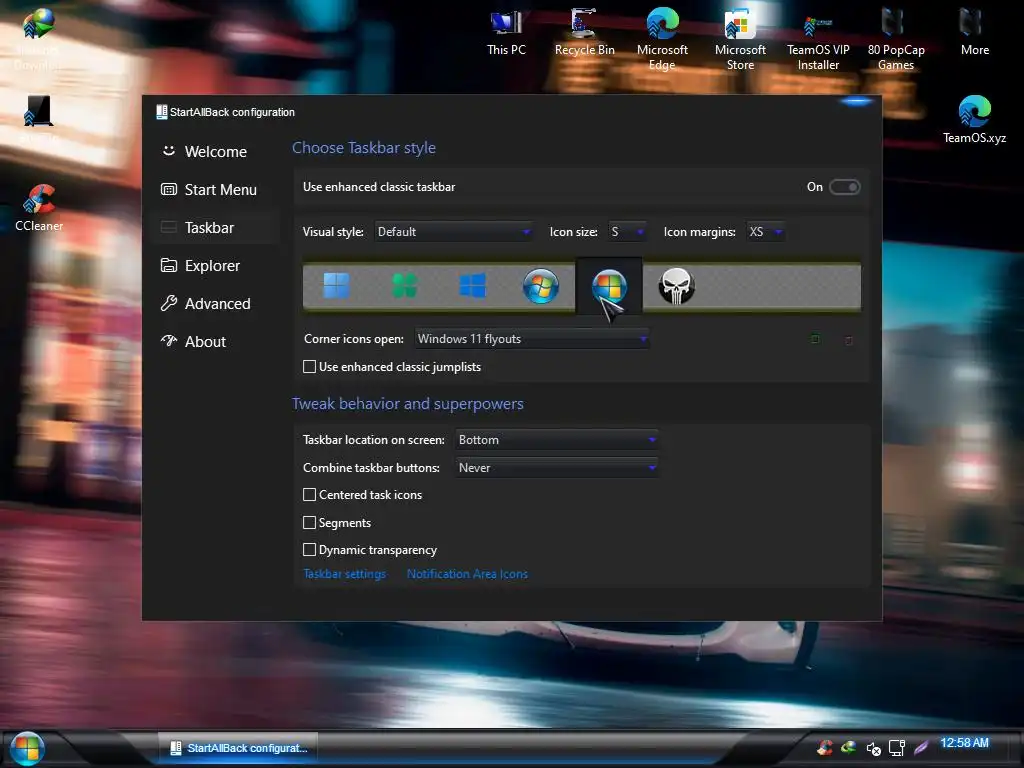The image size is (1024, 768).
Task: Open the Advanced section
Action: [x=216, y=303]
